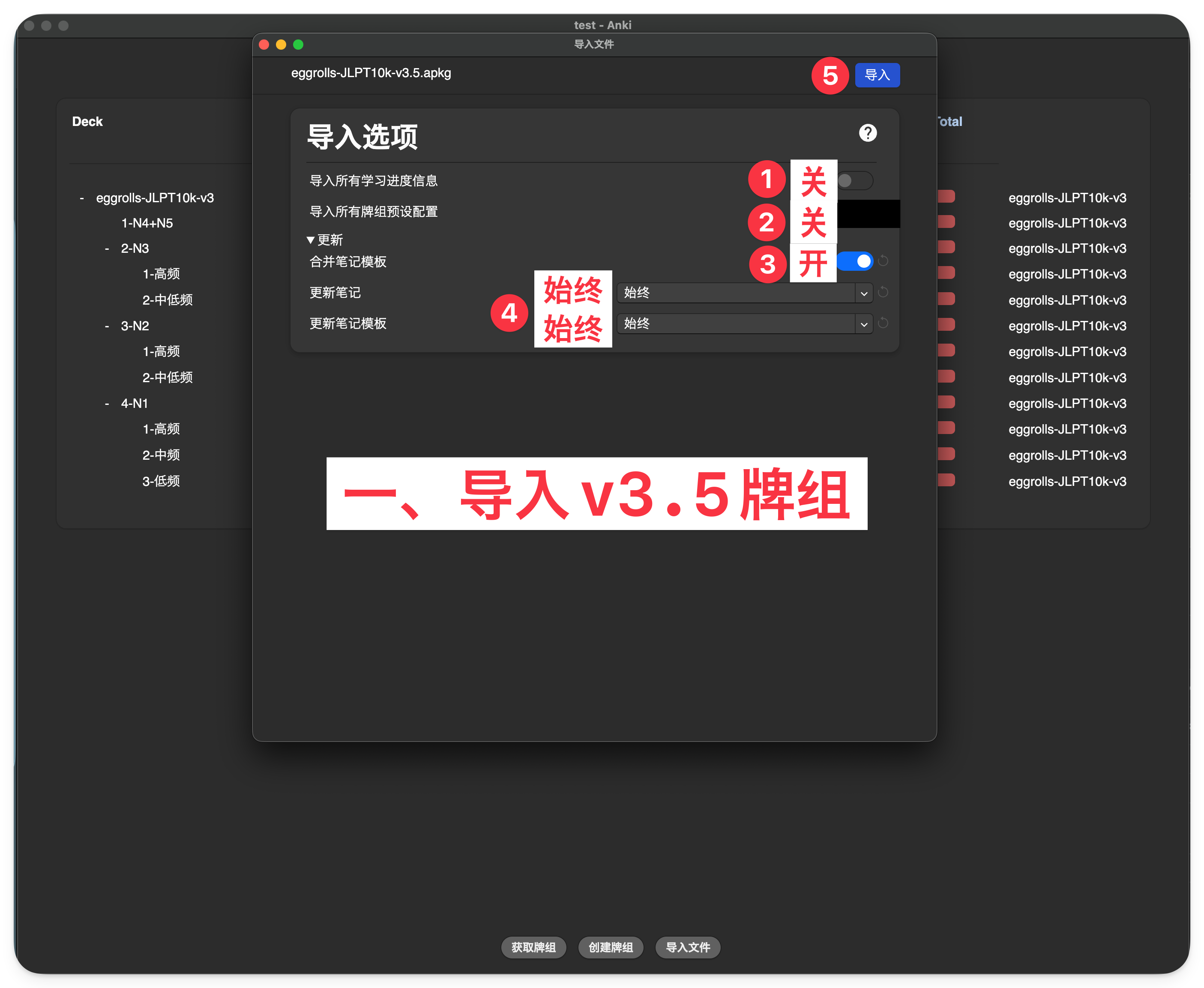Viewport: 1204px width, 988px height.
Task: Click the blue 导入 button
Action: pos(877,75)
